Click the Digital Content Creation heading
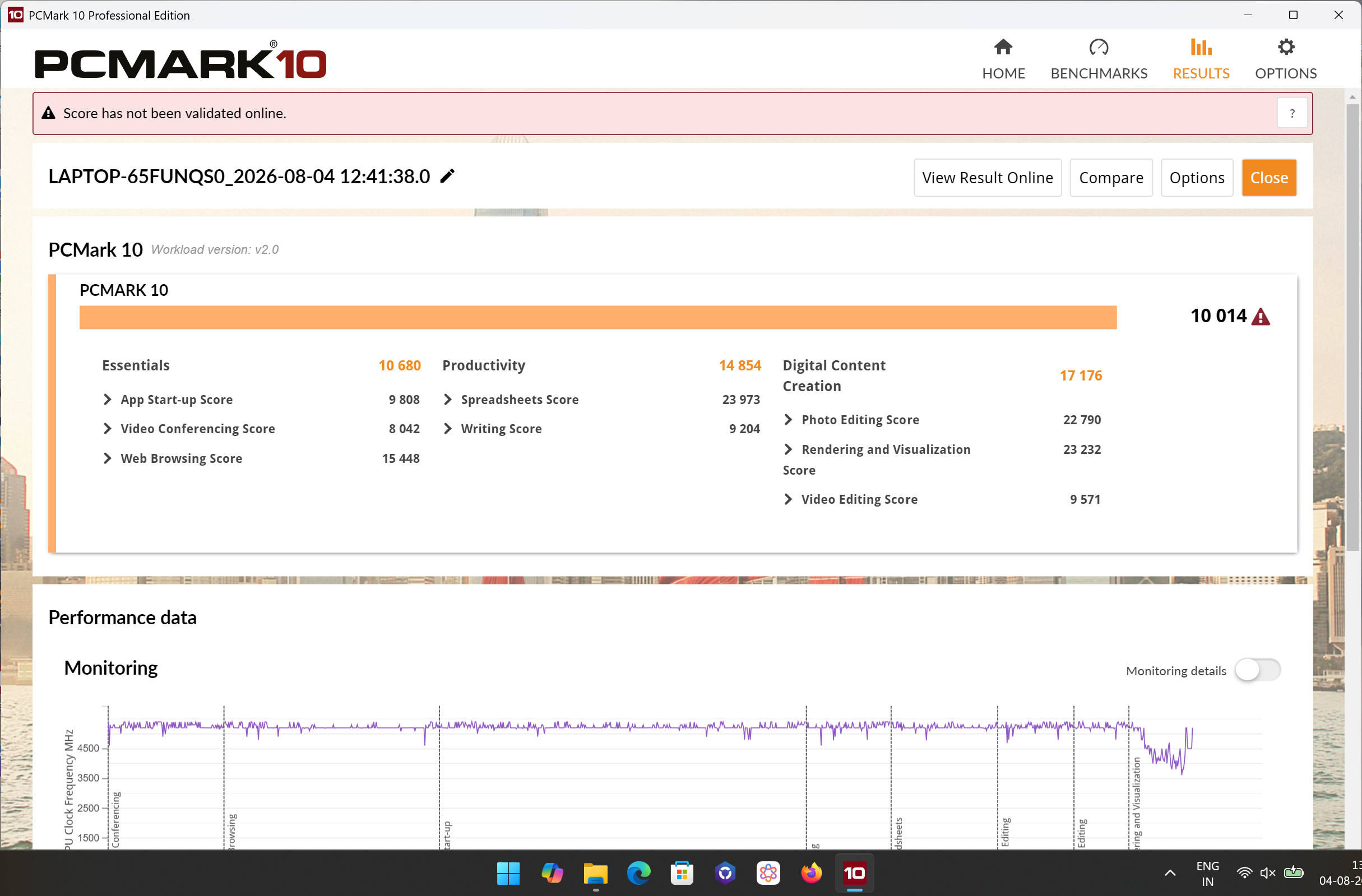The image size is (1362, 896). pos(835,375)
